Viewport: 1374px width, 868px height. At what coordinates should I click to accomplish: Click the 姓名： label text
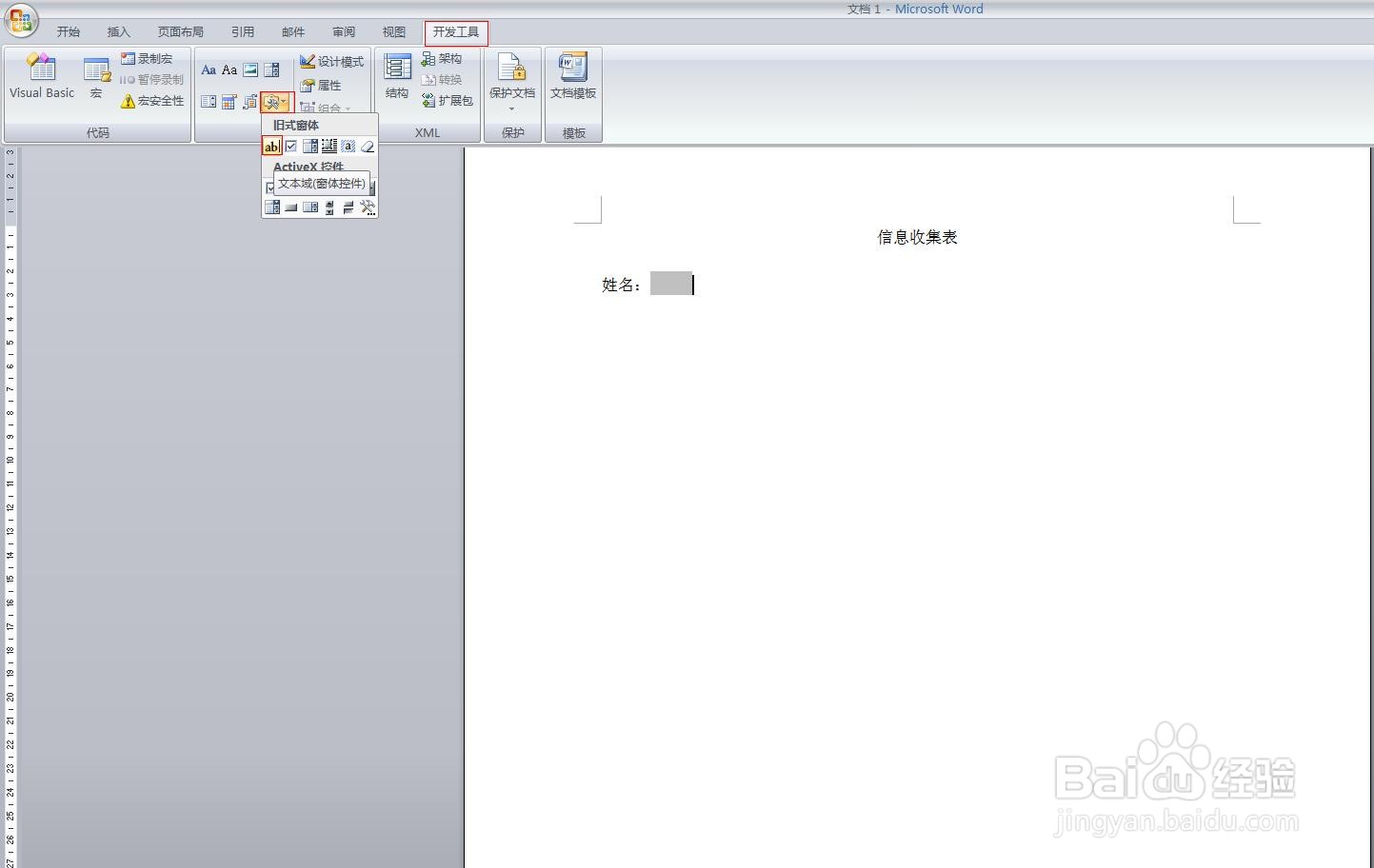(x=622, y=285)
